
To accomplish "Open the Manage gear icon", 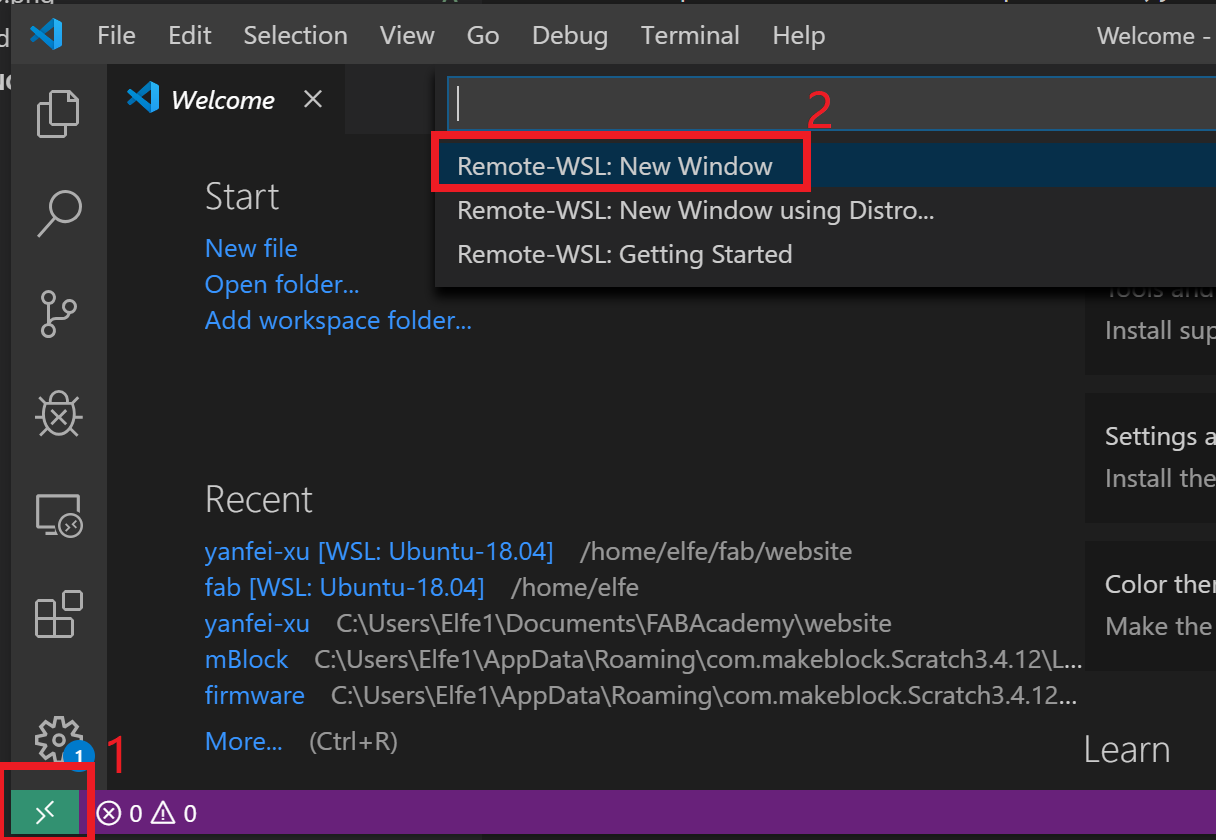I will click(58, 740).
